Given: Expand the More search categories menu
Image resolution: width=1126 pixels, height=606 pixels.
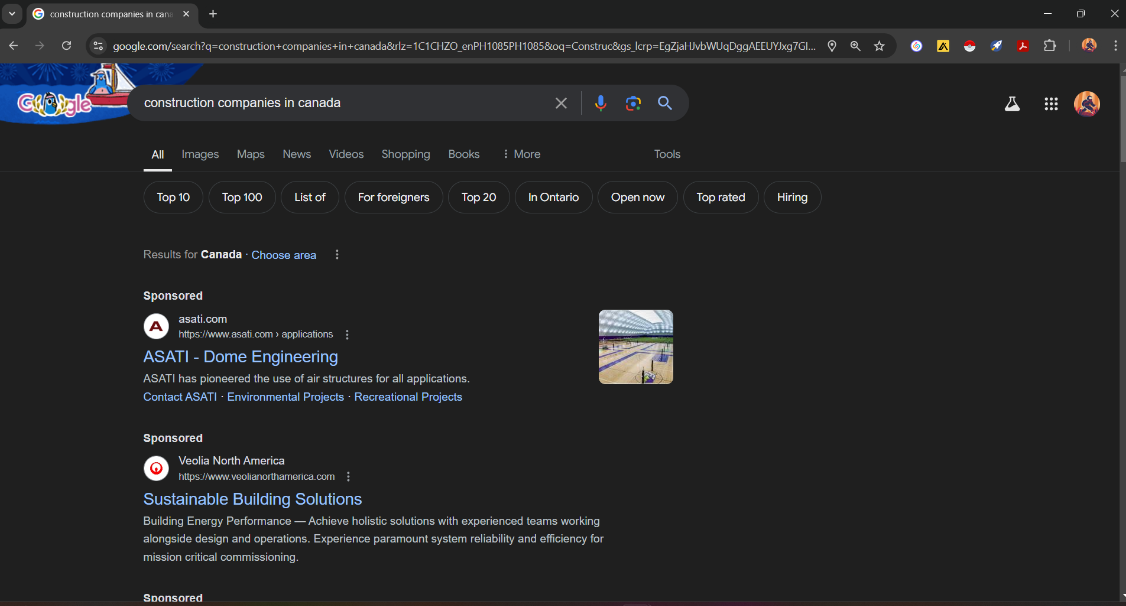Looking at the screenshot, I should (521, 154).
